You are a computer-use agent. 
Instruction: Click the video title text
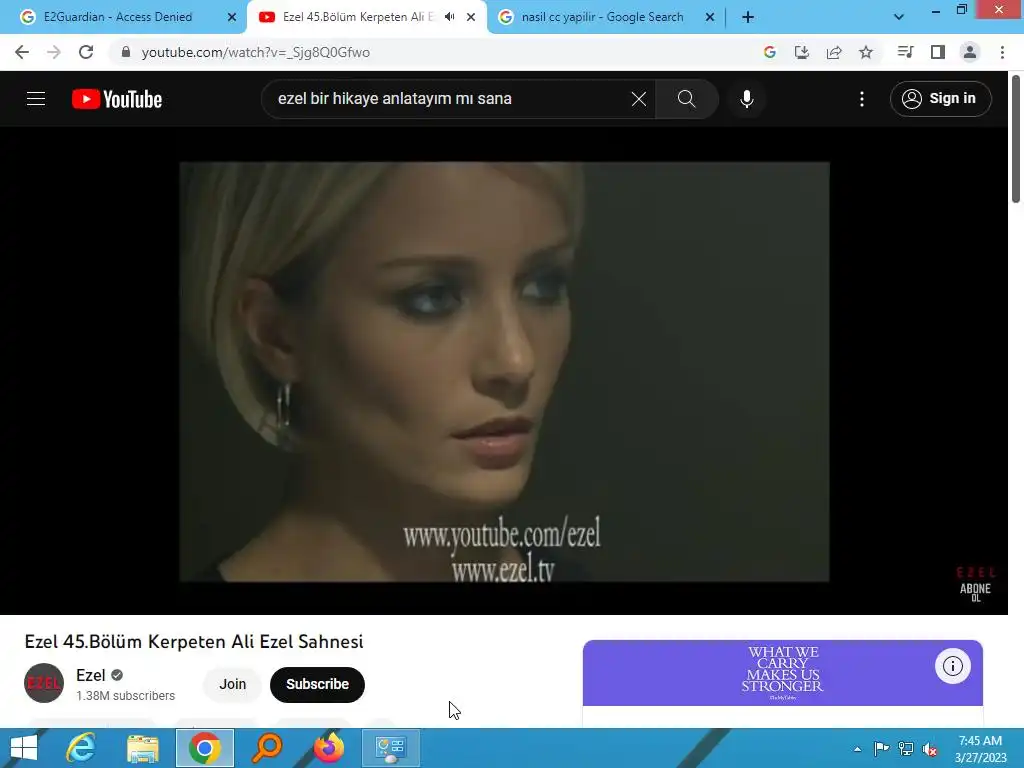pos(194,642)
